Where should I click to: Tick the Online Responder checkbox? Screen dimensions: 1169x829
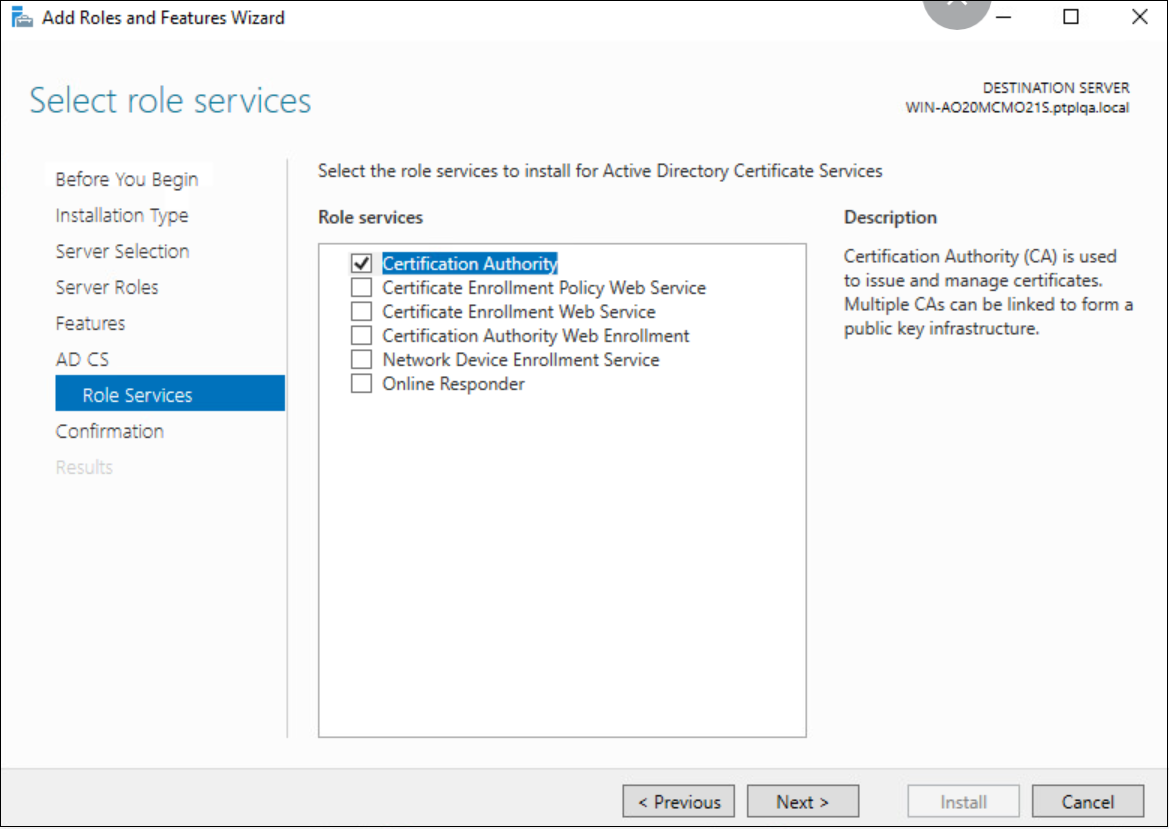pyautogui.click(x=362, y=383)
